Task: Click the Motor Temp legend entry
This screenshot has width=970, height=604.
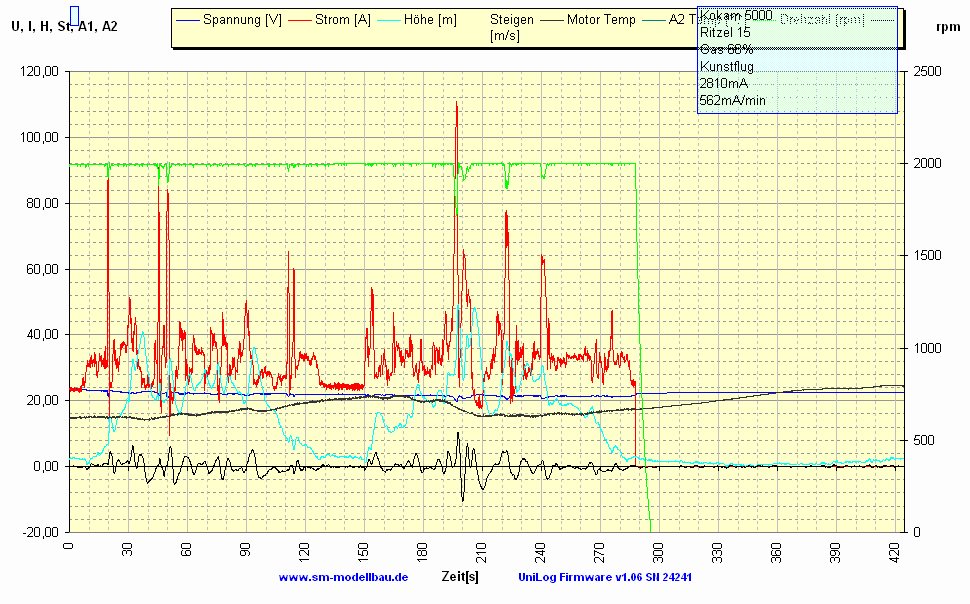Action: click(601, 19)
